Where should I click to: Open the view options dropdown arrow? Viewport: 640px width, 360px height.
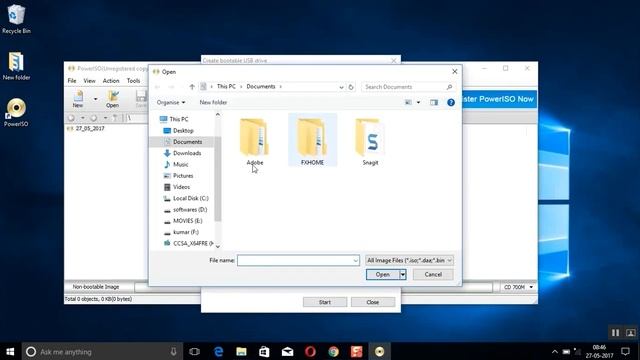tap(418, 102)
